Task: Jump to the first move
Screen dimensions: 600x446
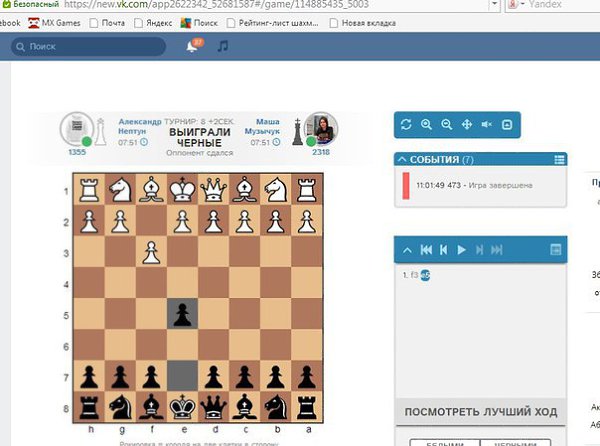Action: [426, 249]
